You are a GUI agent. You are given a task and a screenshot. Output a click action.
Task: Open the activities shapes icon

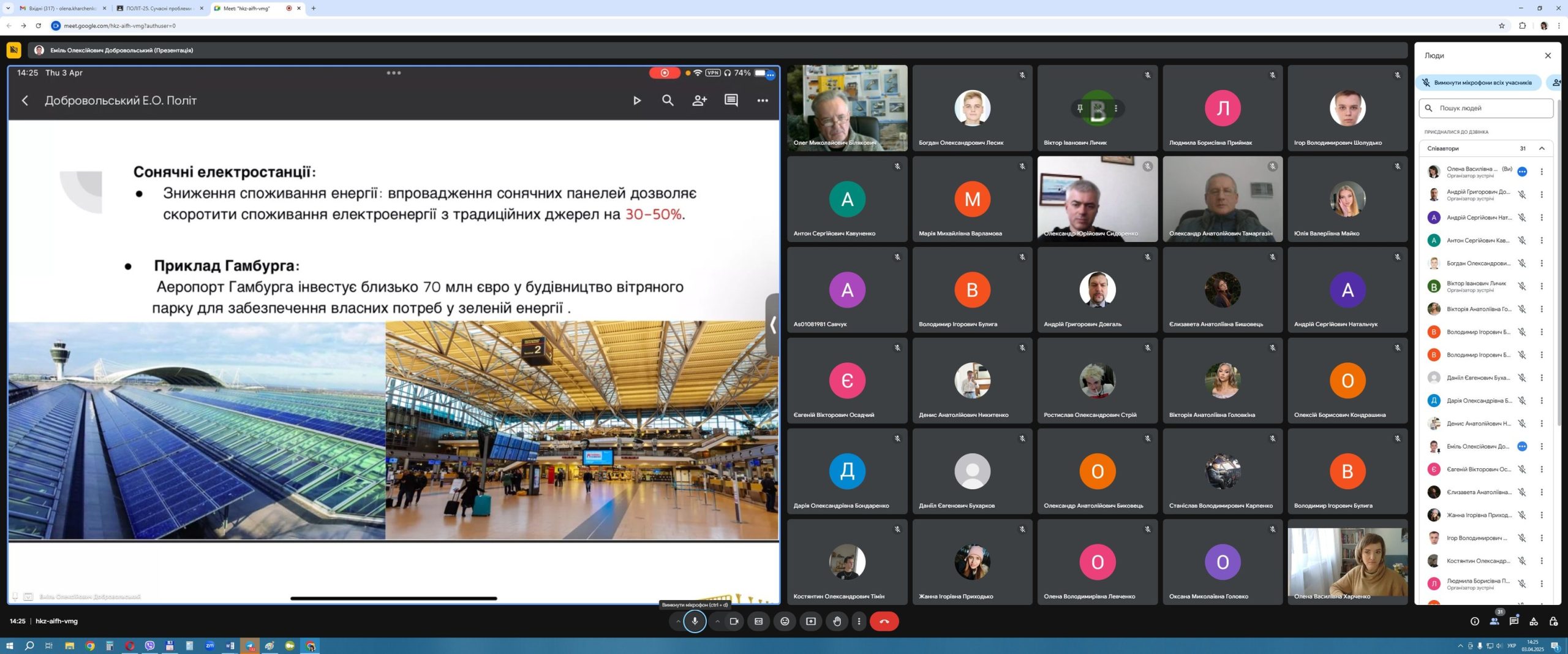(x=1533, y=621)
